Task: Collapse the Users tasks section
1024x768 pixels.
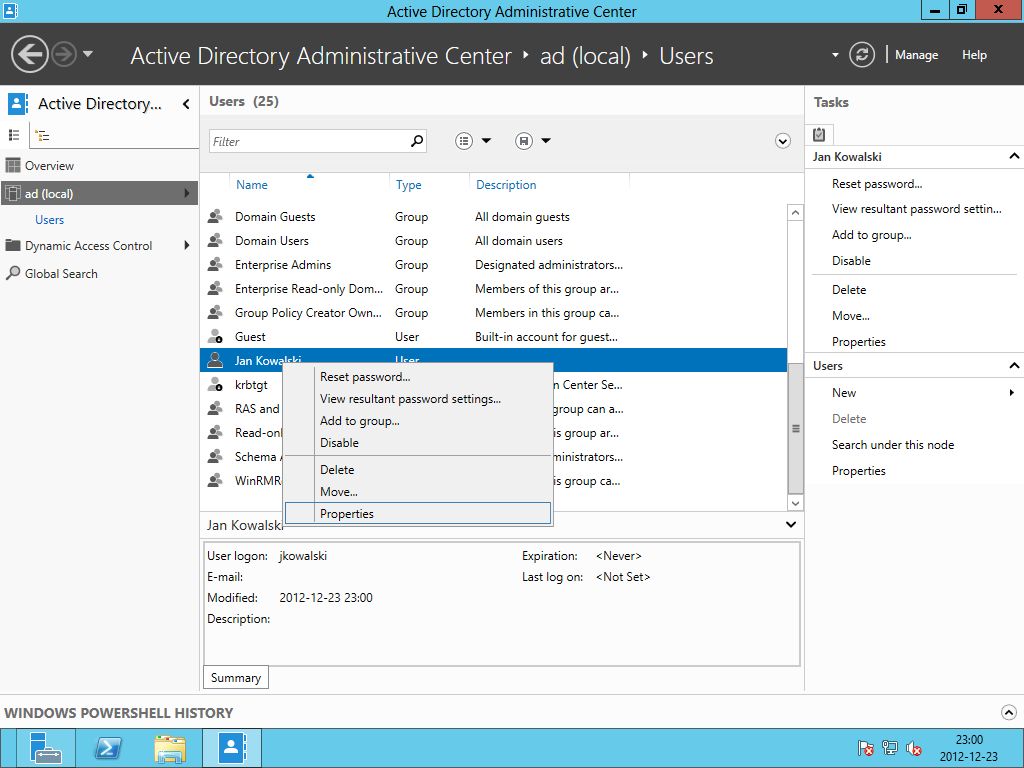Action: (x=1014, y=366)
